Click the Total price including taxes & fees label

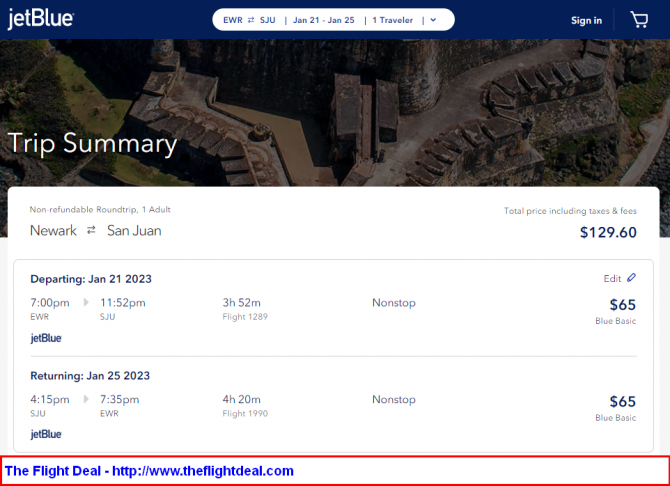click(570, 211)
